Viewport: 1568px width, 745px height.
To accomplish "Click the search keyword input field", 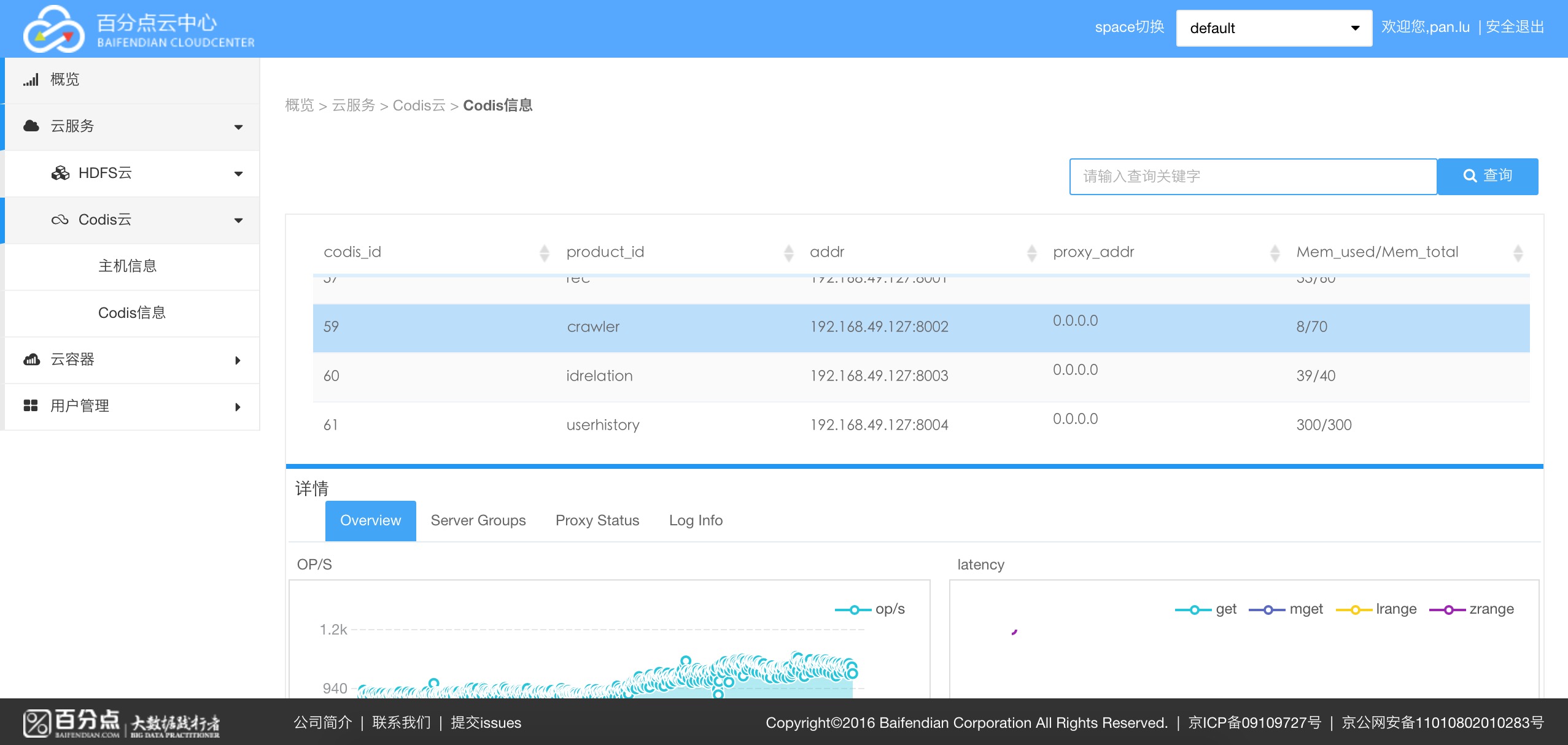I will pyautogui.click(x=1252, y=177).
